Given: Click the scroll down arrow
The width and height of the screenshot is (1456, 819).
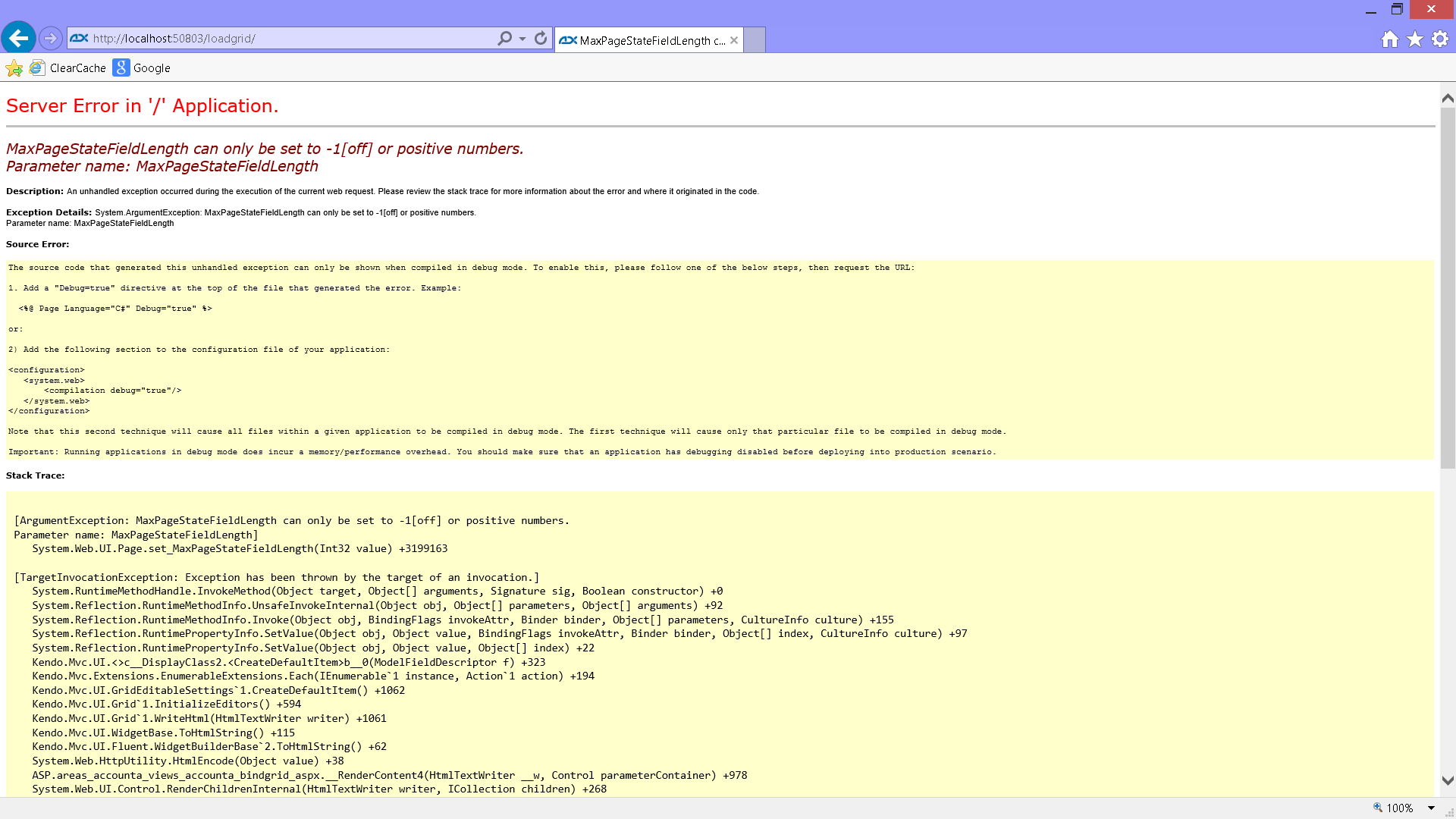Looking at the screenshot, I should coord(1448,780).
